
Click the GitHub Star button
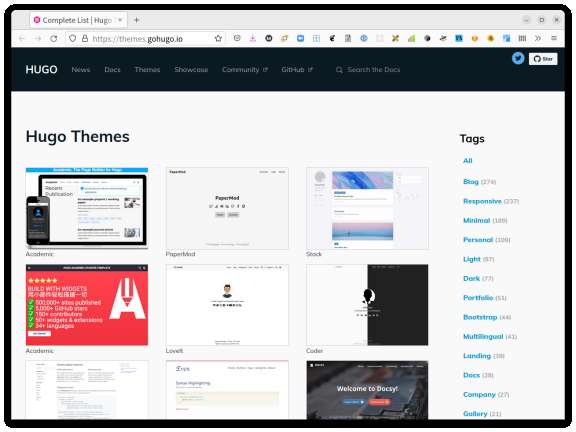coord(543,59)
